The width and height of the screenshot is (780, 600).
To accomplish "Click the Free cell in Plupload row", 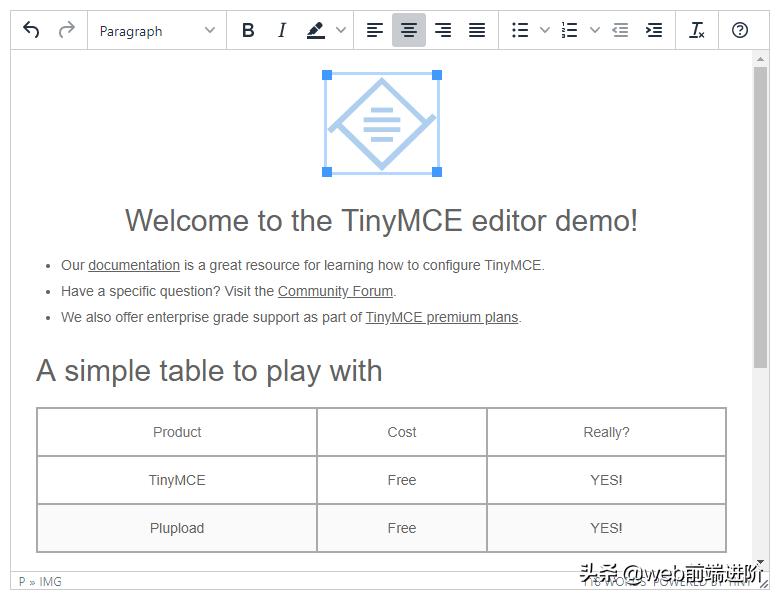I will pyautogui.click(x=402, y=528).
